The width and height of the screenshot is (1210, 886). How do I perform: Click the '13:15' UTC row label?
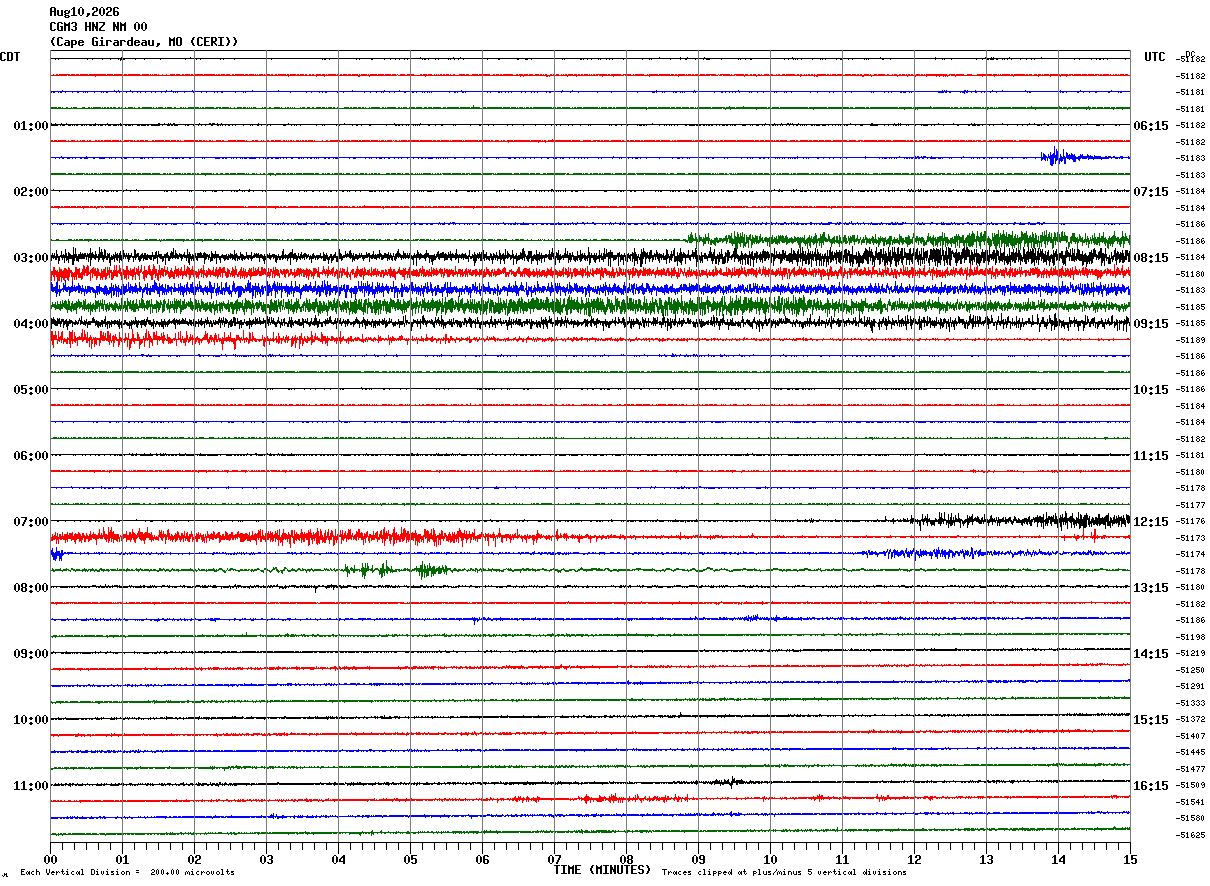pos(1151,588)
